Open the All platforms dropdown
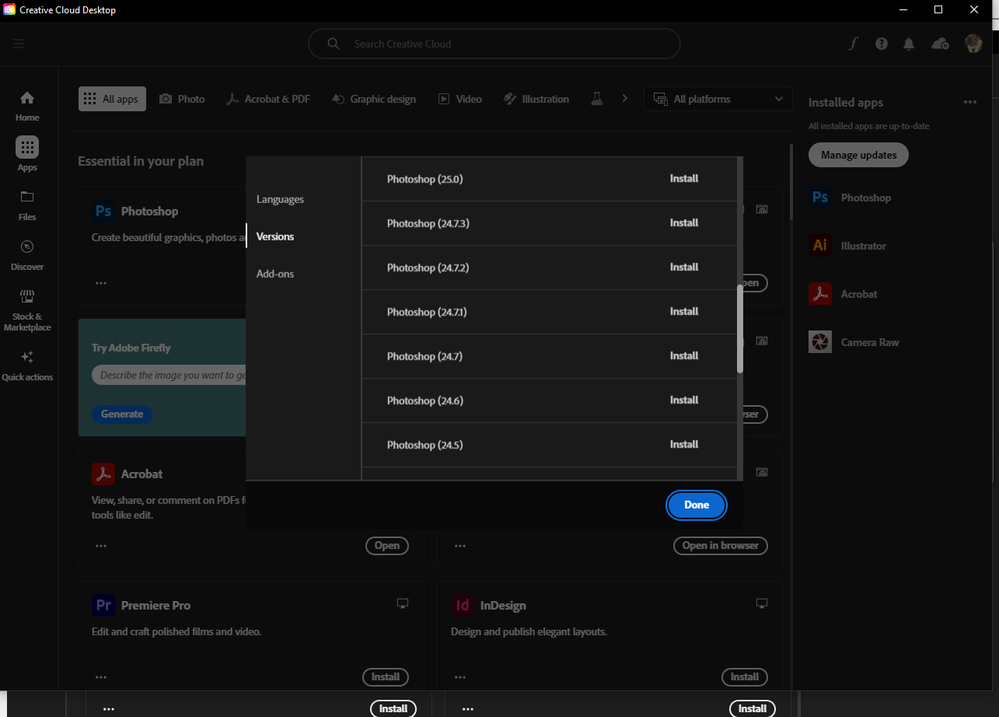Image resolution: width=999 pixels, height=717 pixels. point(717,99)
